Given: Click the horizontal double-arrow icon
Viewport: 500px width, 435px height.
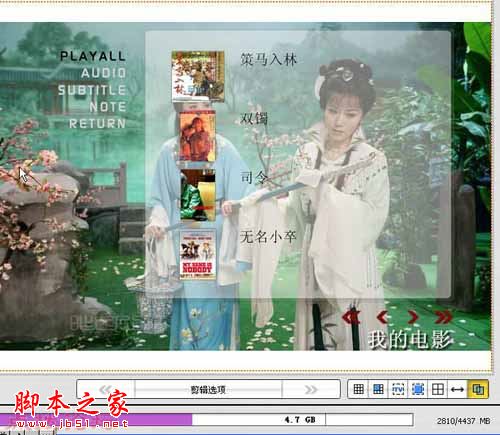Looking at the screenshot, I should pos(457,389).
